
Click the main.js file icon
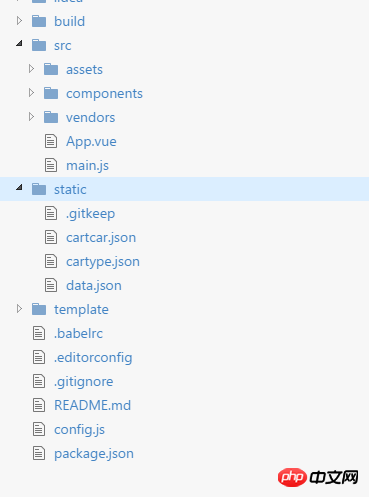pos(51,165)
